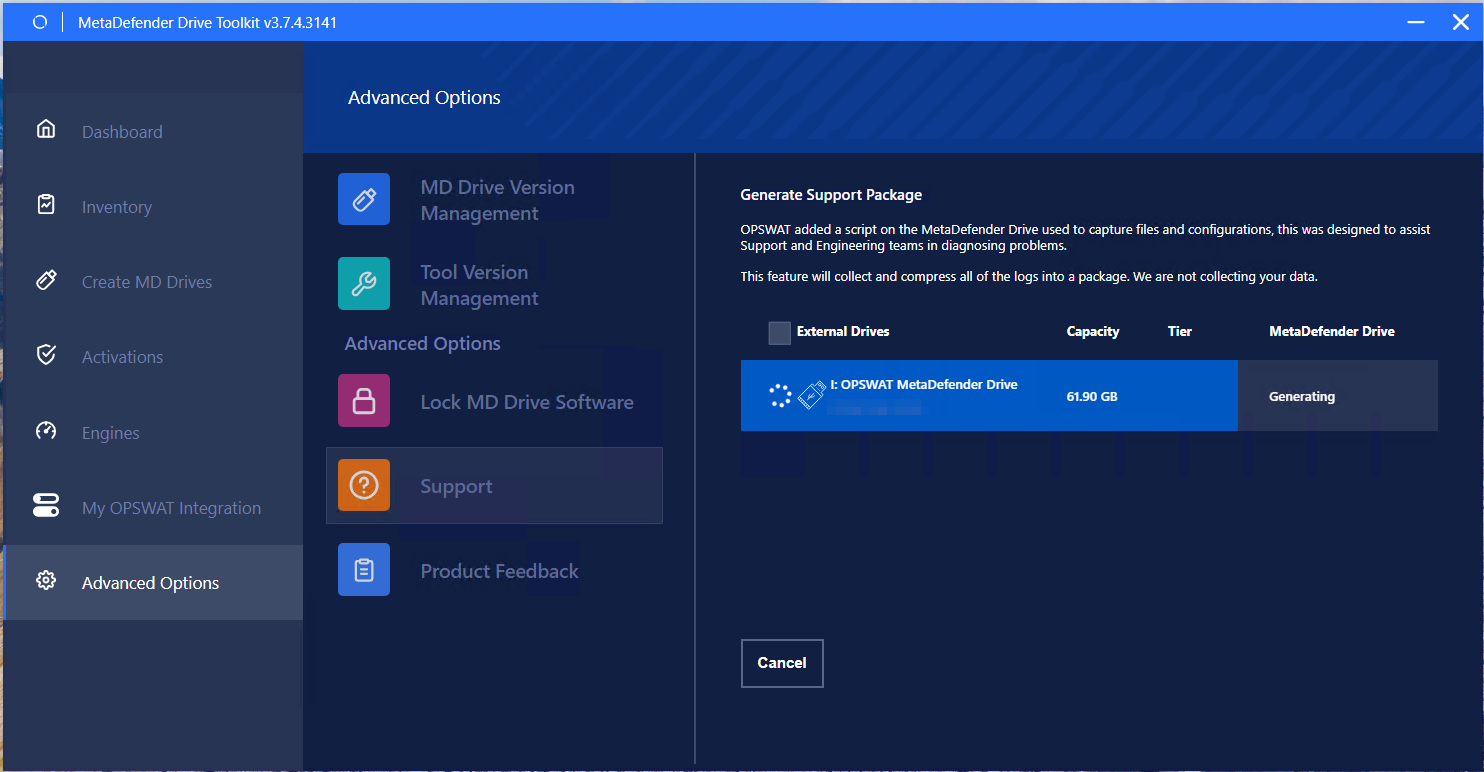Image resolution: width=1484 pixels, height=772 pixels.
Task: Open Tool Version Management option
Action: (494, 284)
